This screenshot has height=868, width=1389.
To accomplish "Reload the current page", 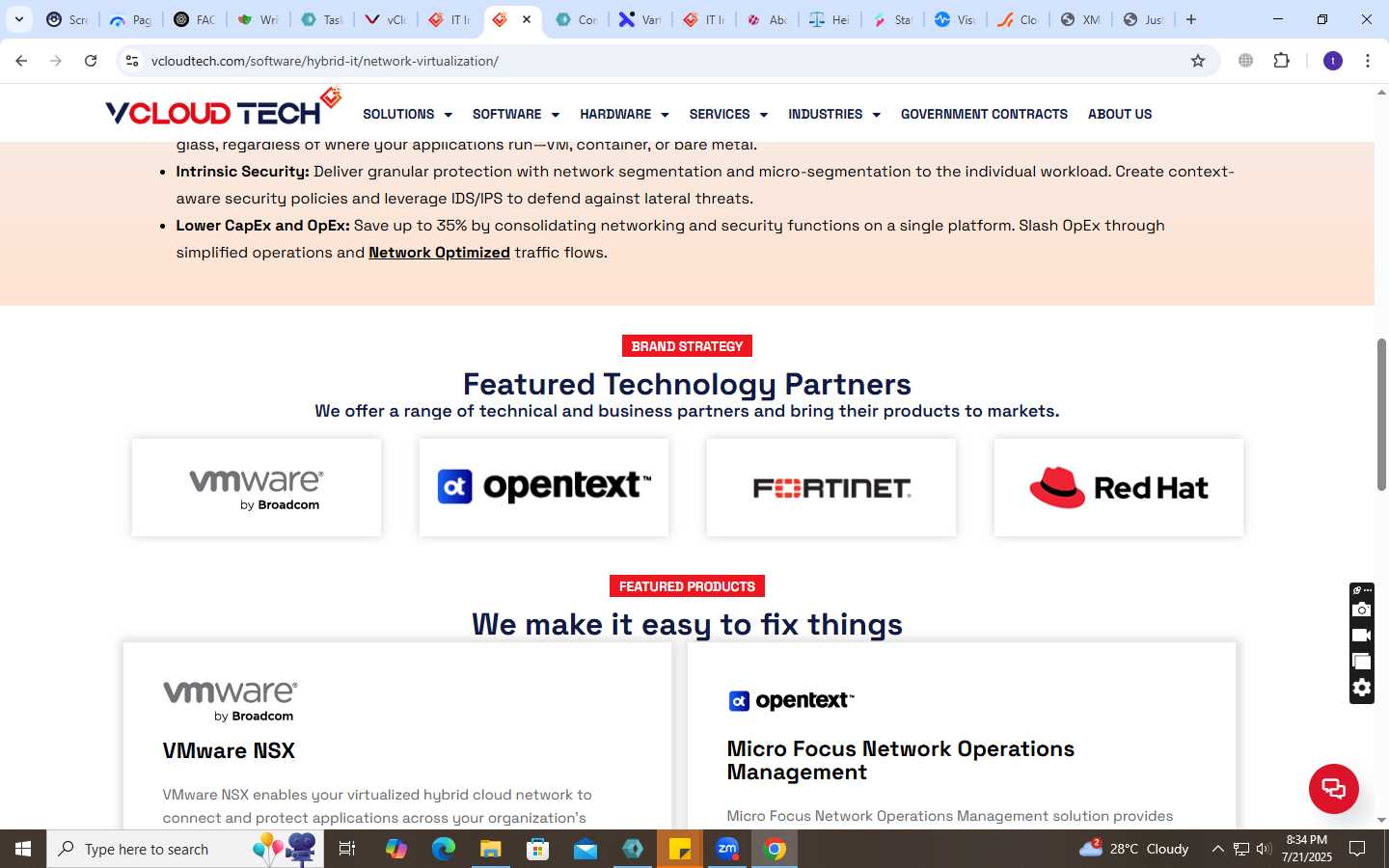I will 91,61.
